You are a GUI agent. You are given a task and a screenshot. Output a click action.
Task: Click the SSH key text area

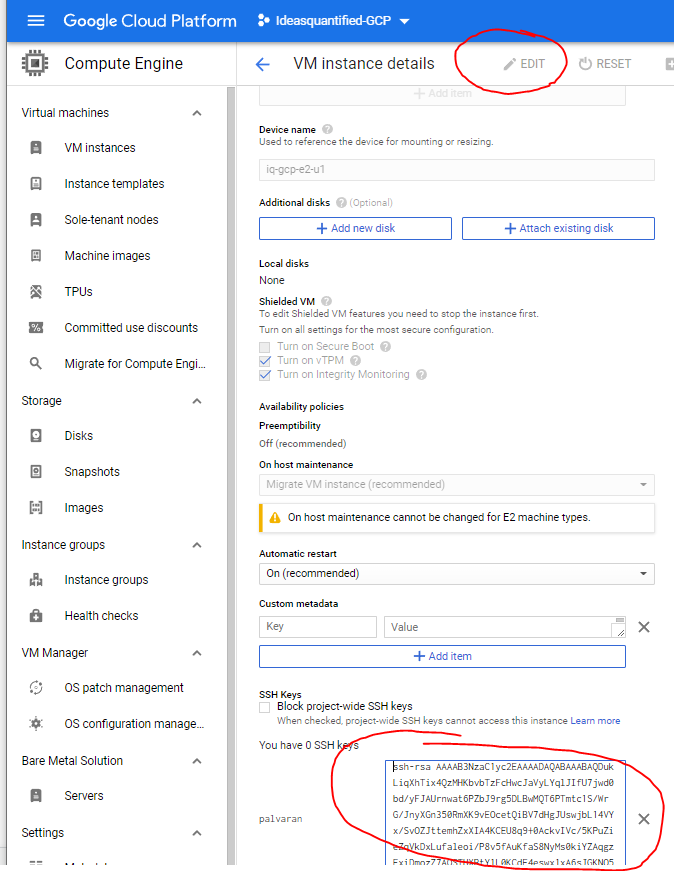tap(505, 812)
